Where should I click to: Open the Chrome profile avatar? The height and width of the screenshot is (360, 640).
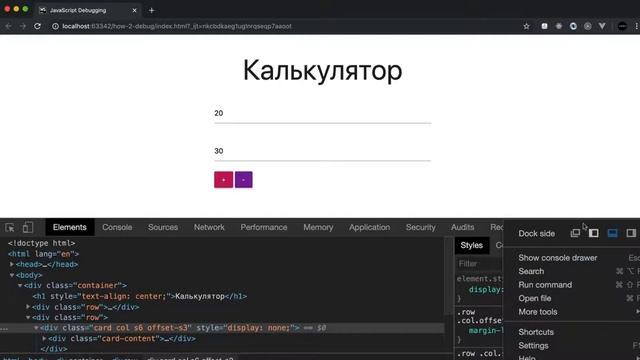tap(622, 26)
